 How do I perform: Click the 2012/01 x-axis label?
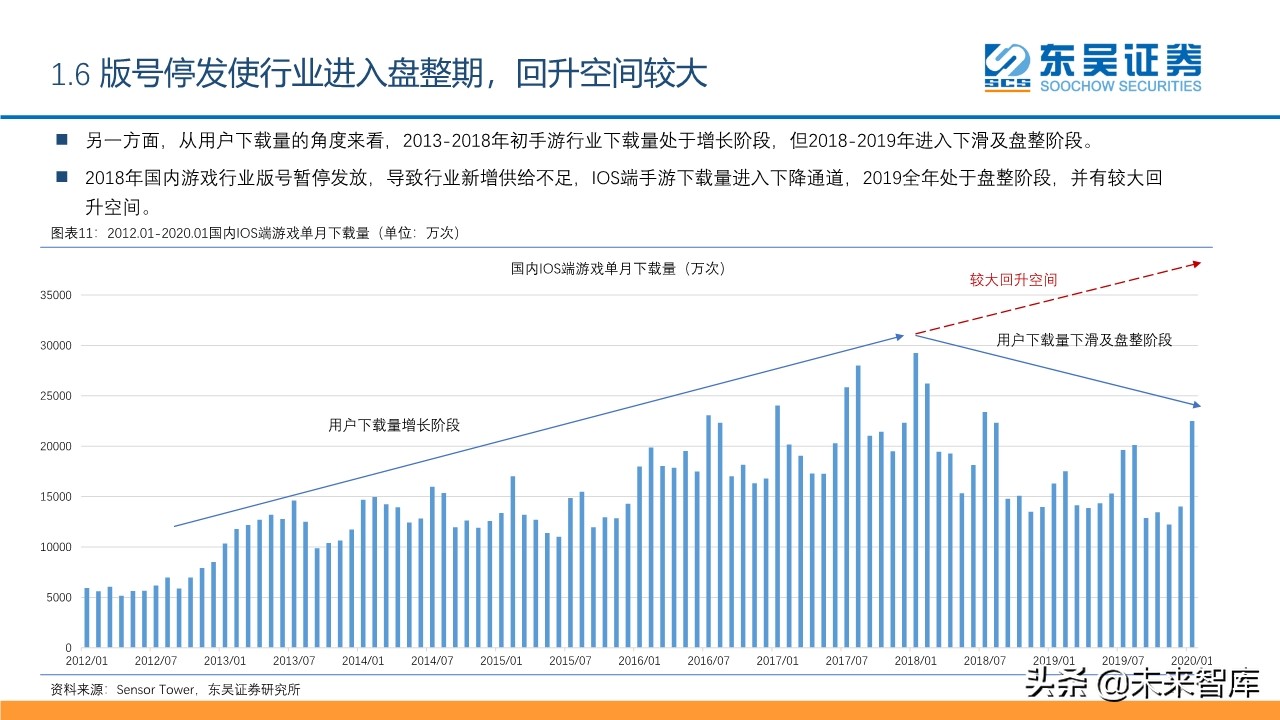pos(87,661)
